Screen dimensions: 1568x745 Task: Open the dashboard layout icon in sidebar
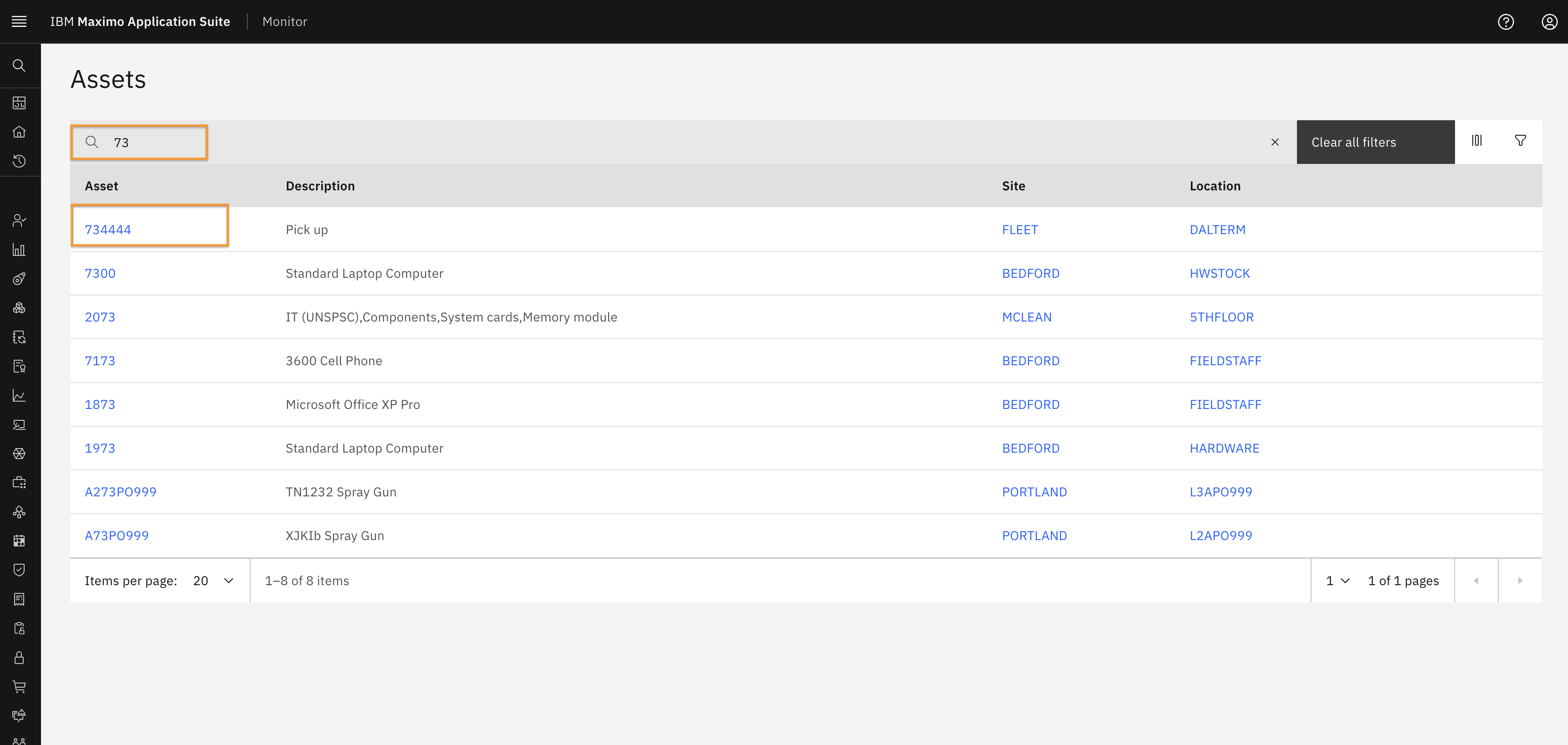click(20, 103)
